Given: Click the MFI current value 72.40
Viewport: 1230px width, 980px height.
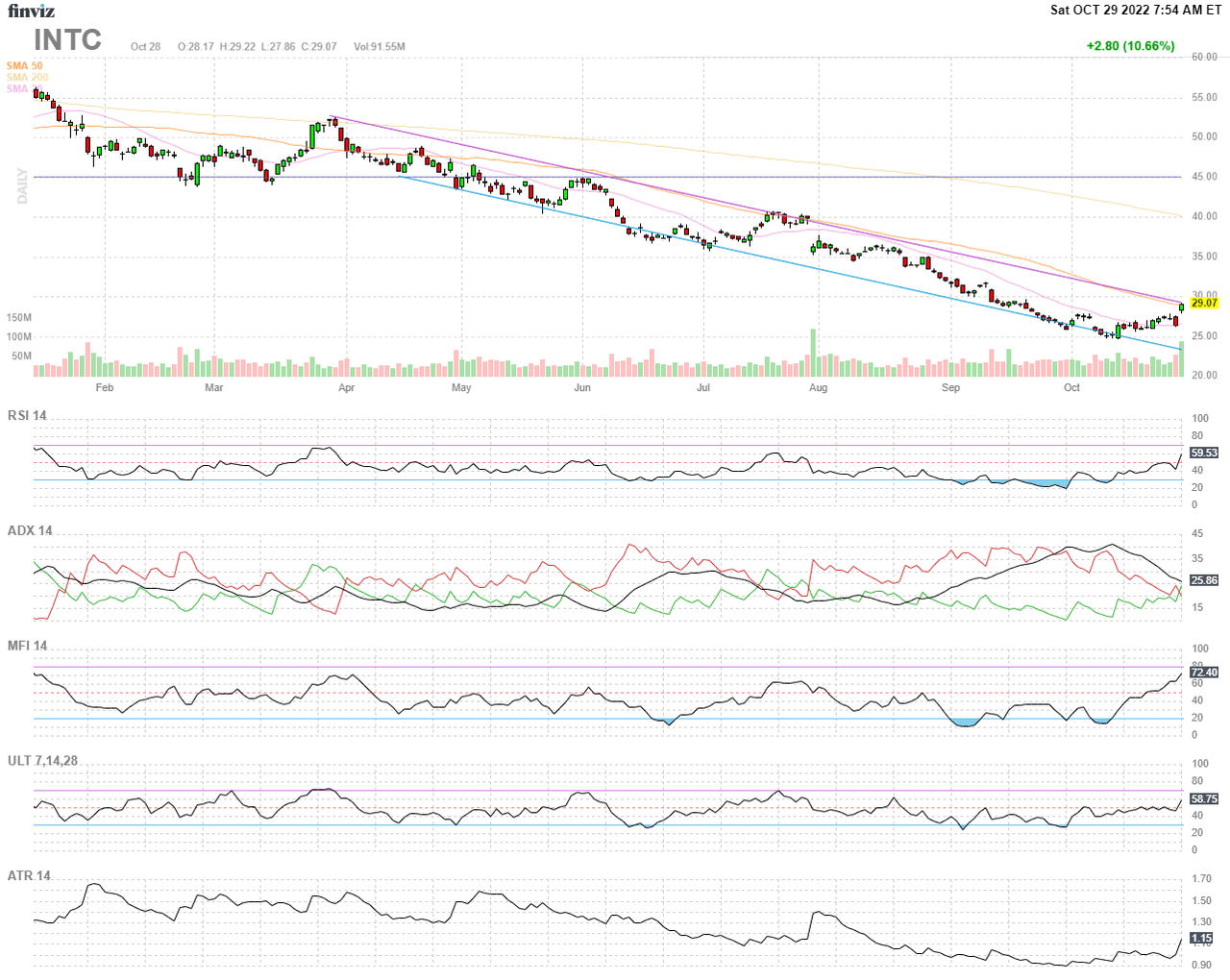Looking at the screenshot, I should (1204, 673).
